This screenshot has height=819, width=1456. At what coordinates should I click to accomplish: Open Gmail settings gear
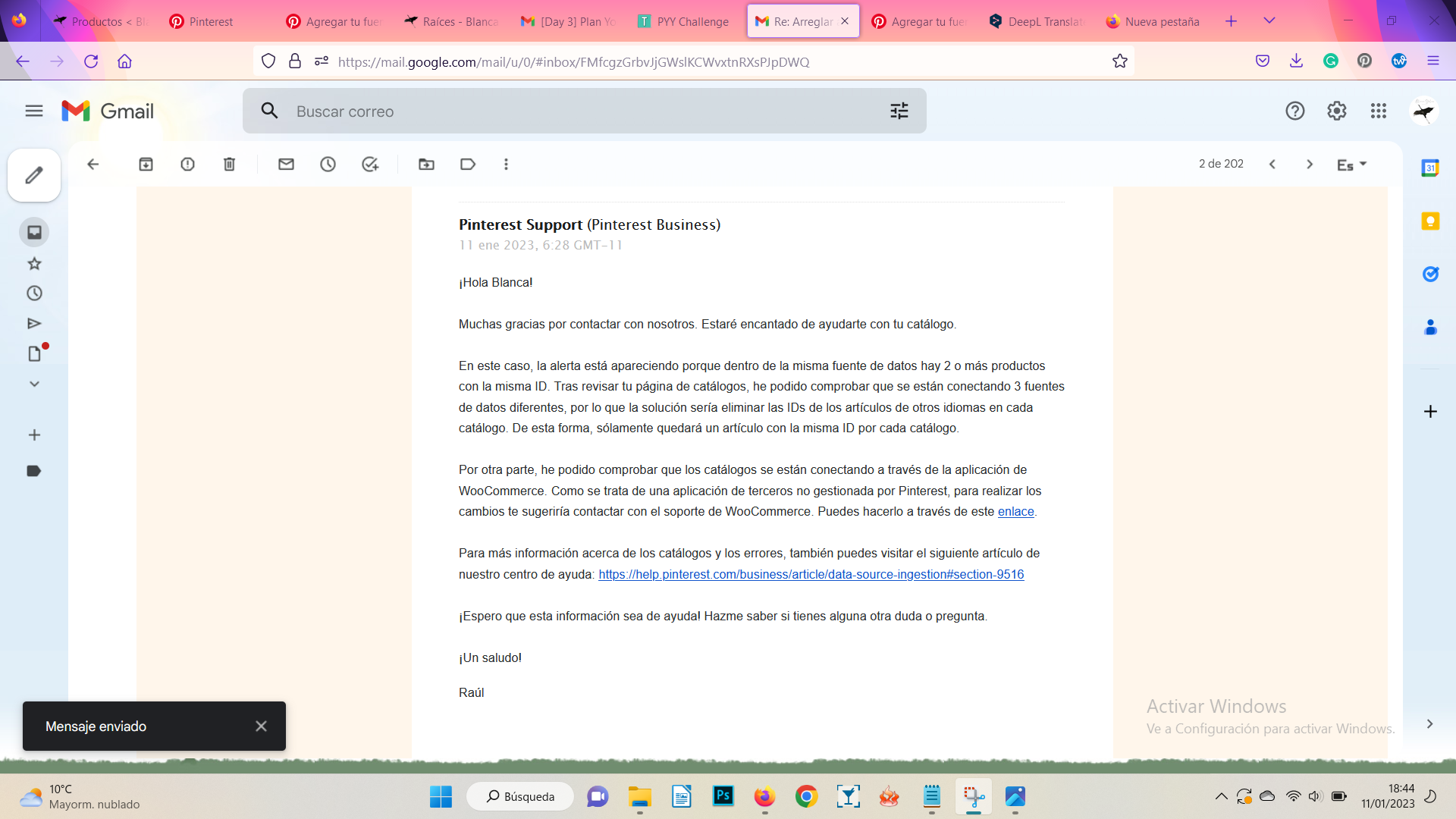pyautogui.click(x=1337, y=111)
